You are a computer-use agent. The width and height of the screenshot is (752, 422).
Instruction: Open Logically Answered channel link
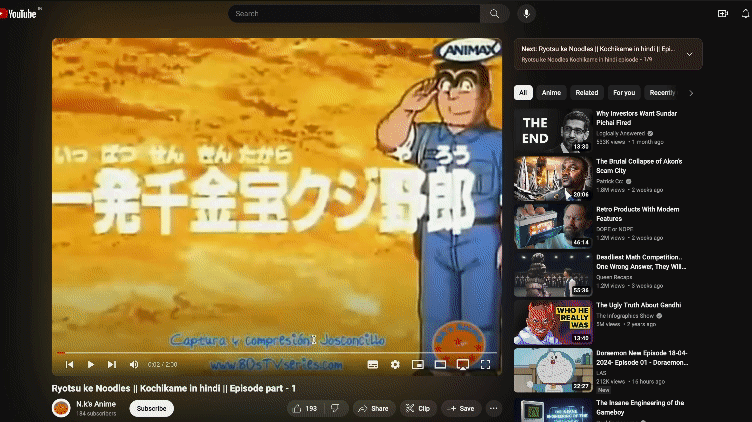621,133
